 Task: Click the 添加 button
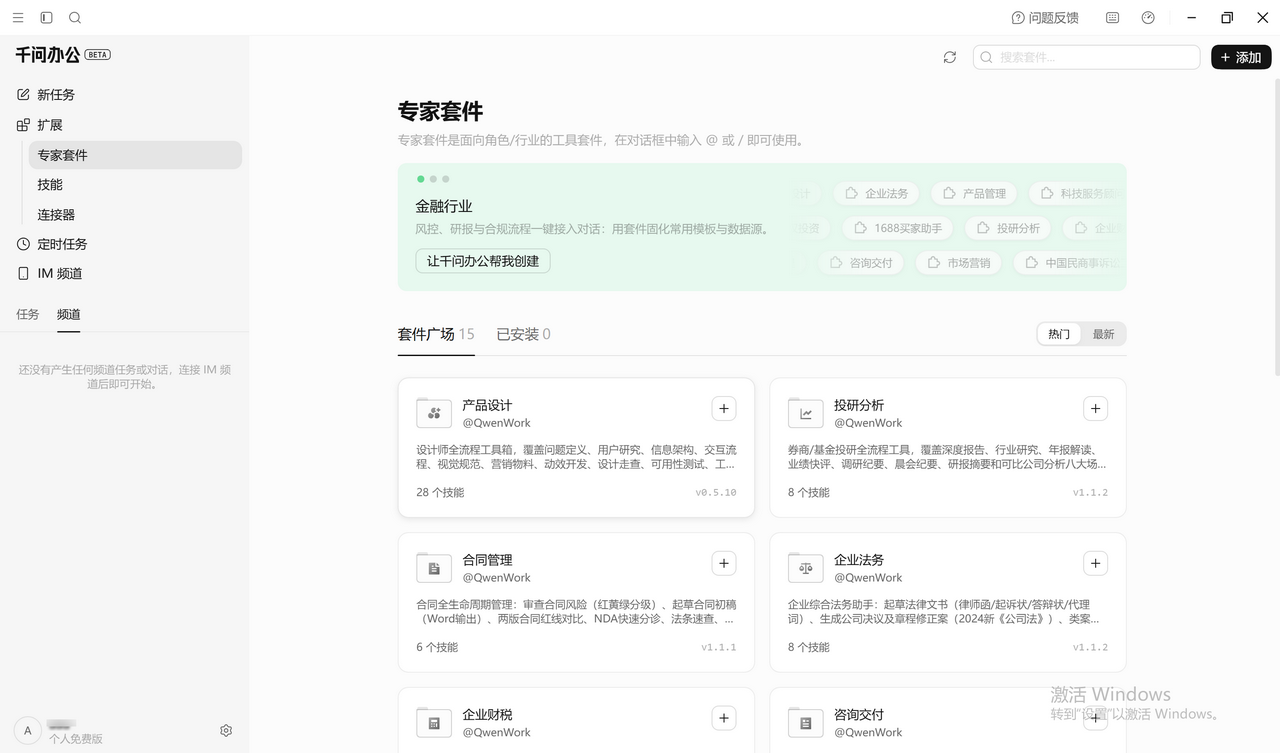click(1241, 57)
